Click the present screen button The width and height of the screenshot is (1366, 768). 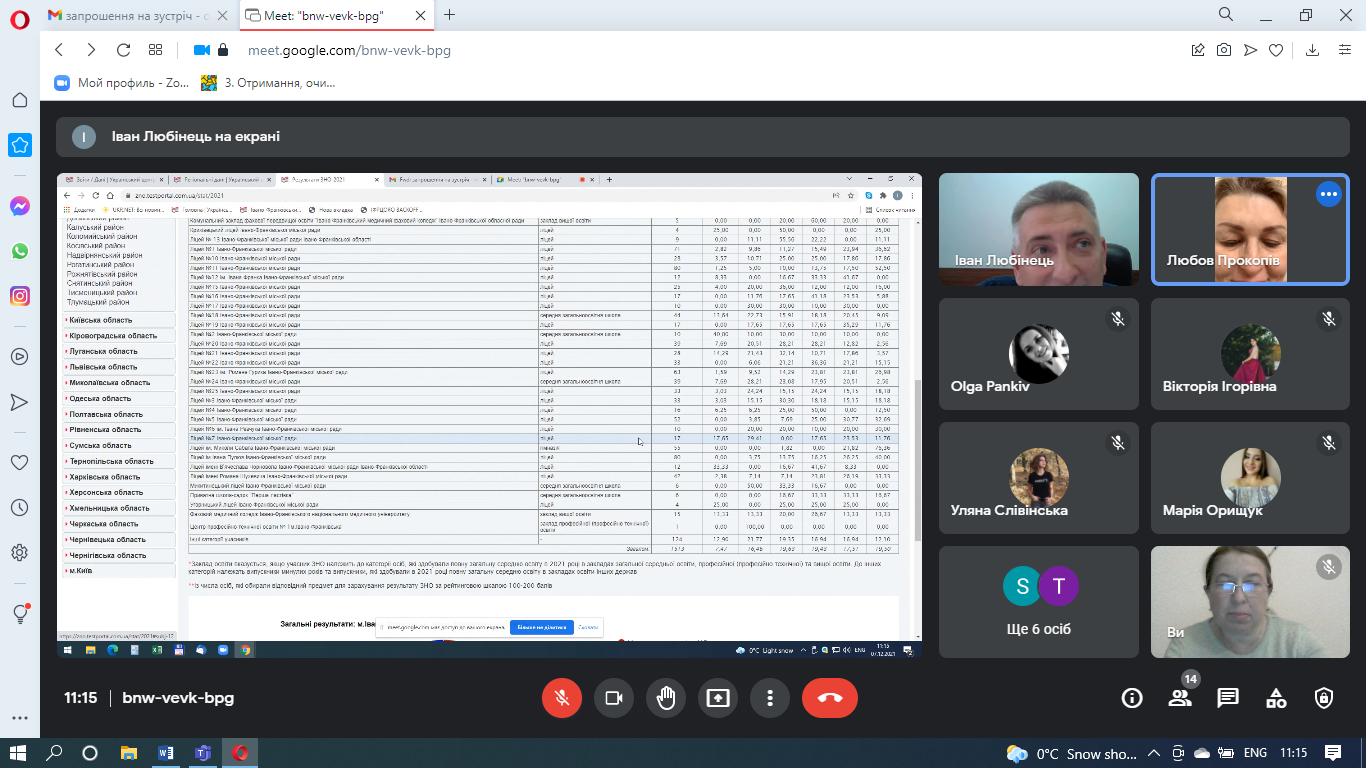(717, 698)
